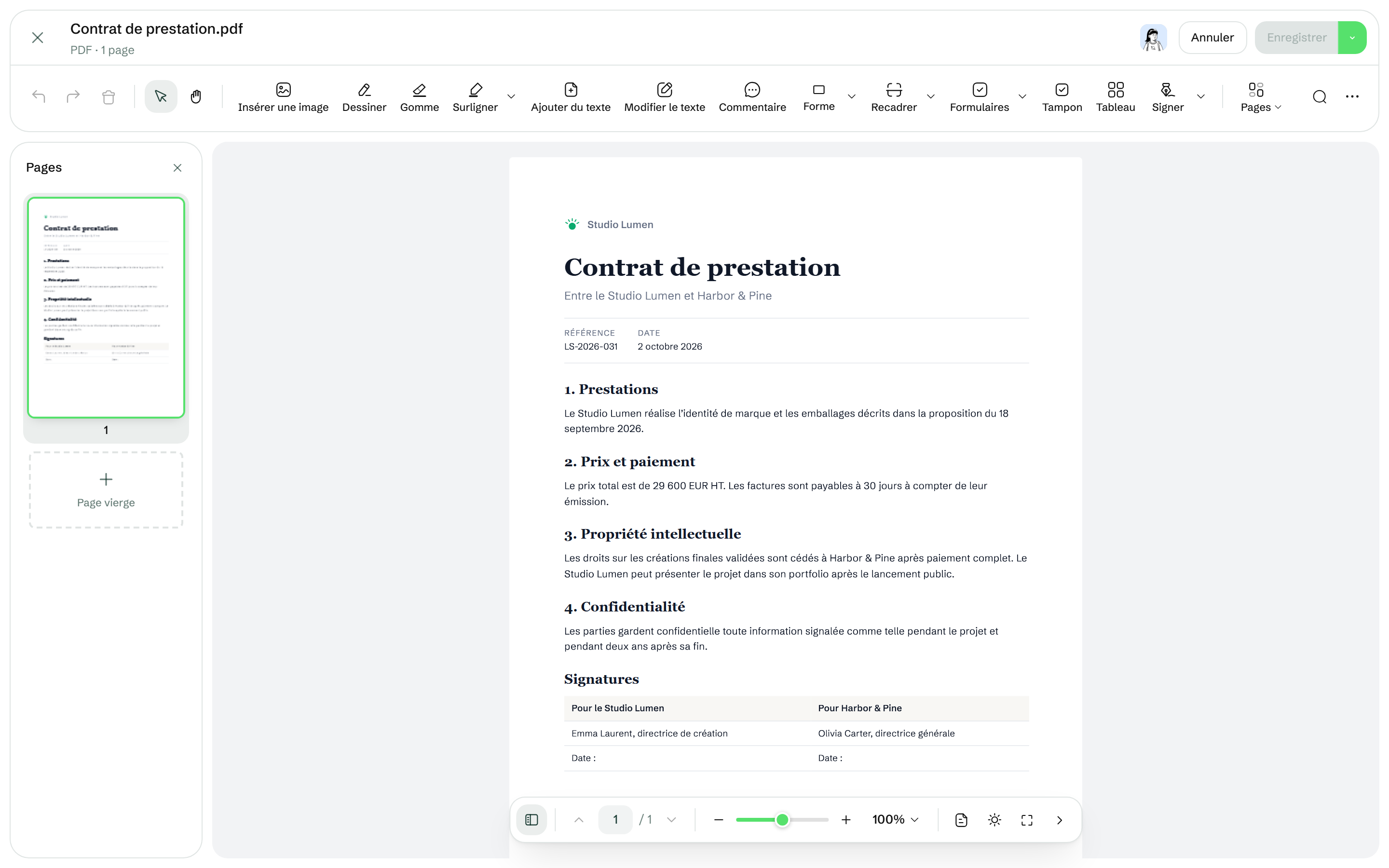Screen dimensions: 1389x868
Task: Open the Pages toolbar dropdown
Action: coord(1260,97)
